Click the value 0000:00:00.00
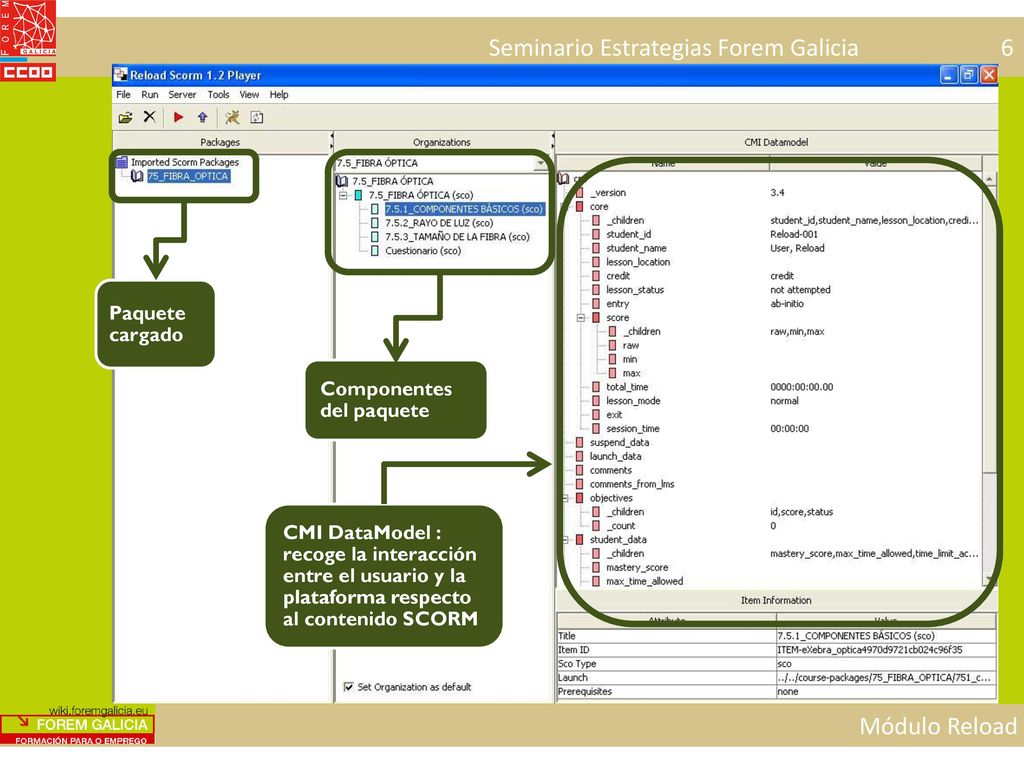Screen dimensions: 1024x768 (801, 387)
